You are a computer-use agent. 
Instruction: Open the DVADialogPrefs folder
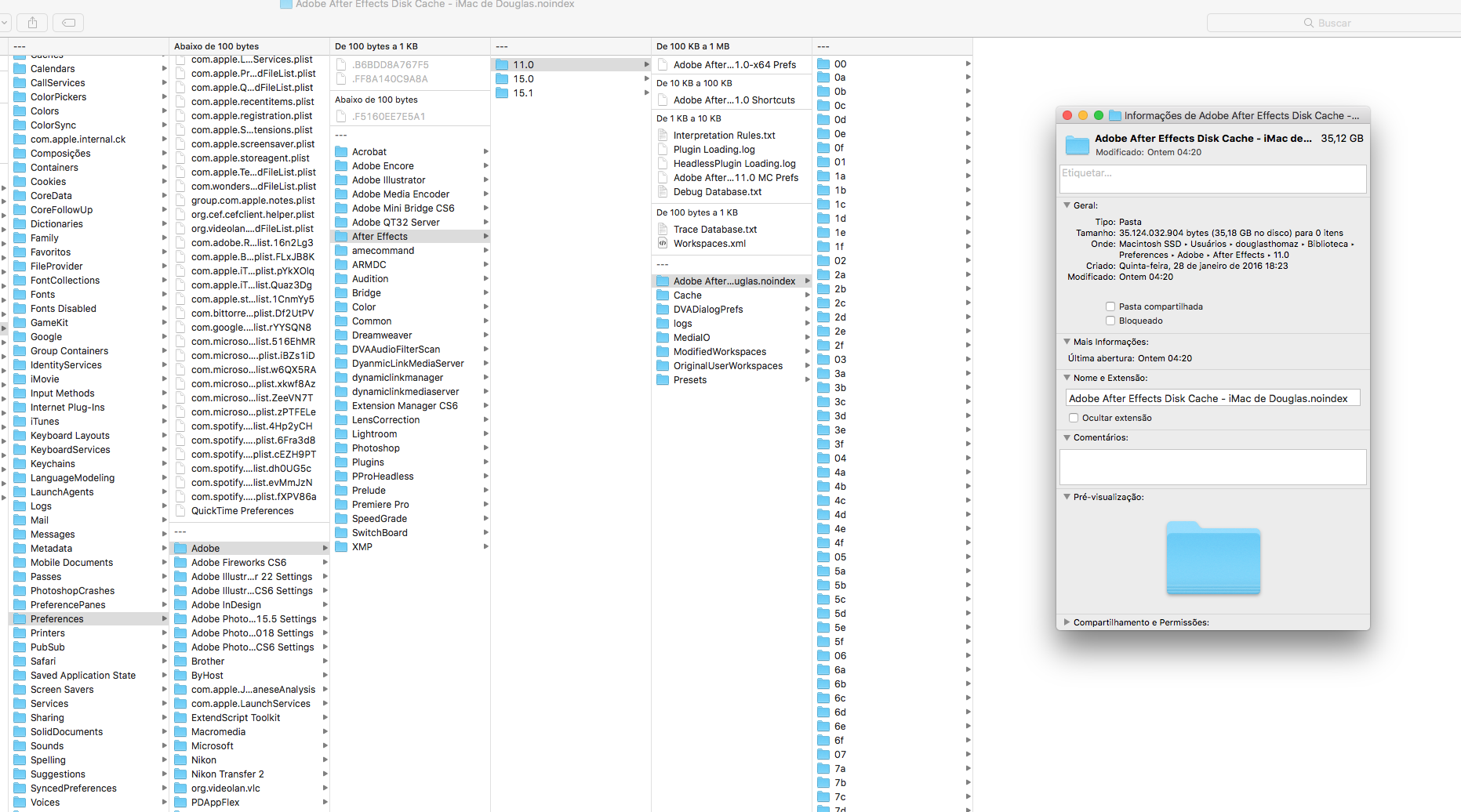[x=731, y=310]
